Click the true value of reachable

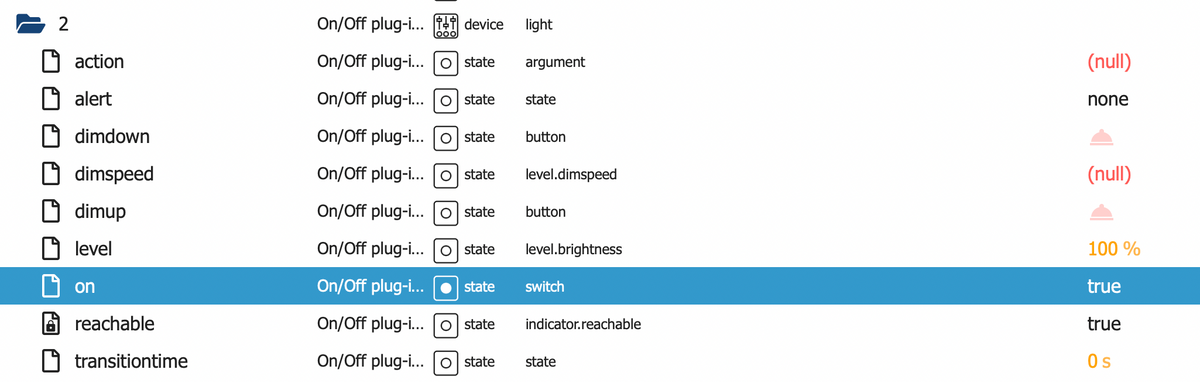click(x=1104, y=324)
